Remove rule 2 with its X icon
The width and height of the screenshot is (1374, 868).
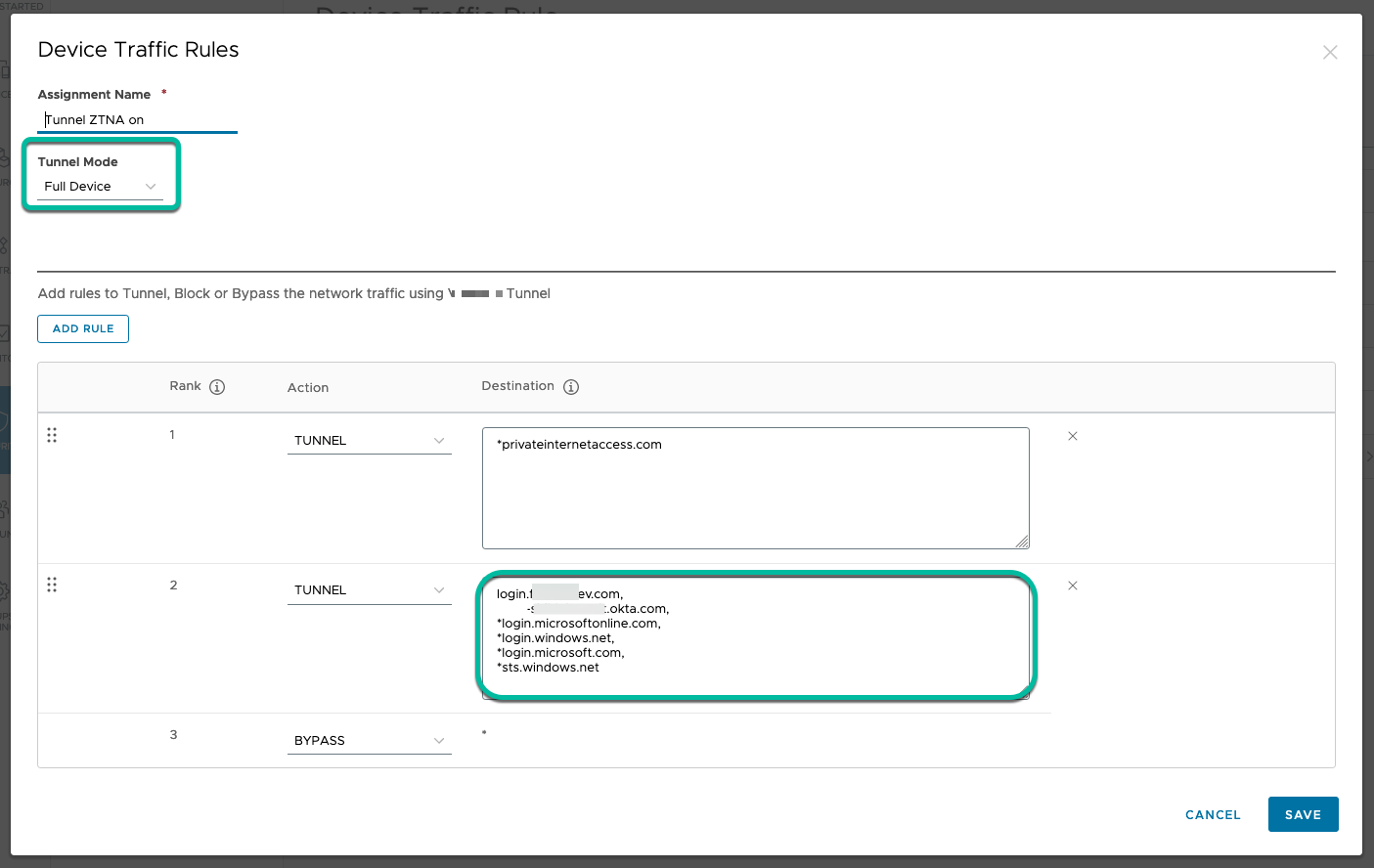point(1072,586)
